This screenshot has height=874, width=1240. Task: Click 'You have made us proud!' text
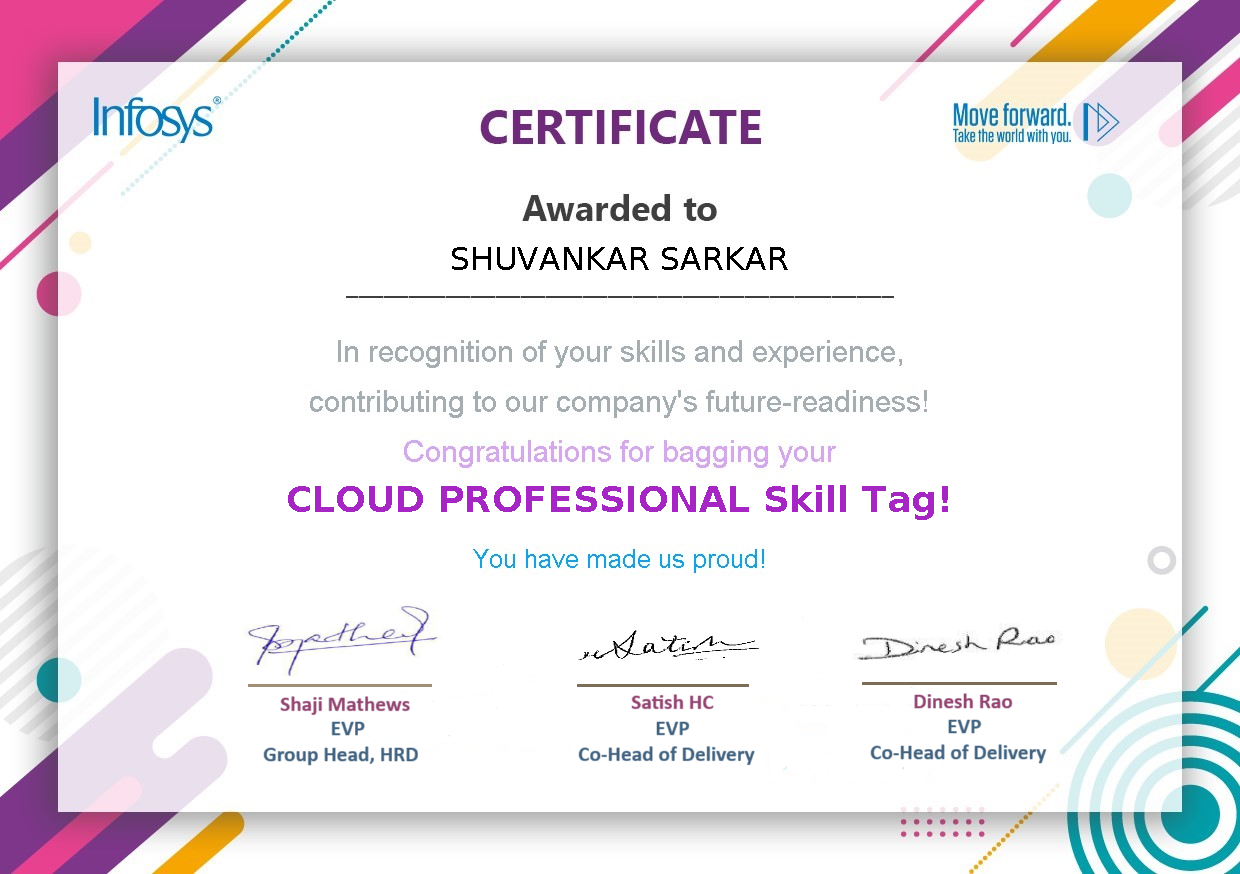coord(619,559)
